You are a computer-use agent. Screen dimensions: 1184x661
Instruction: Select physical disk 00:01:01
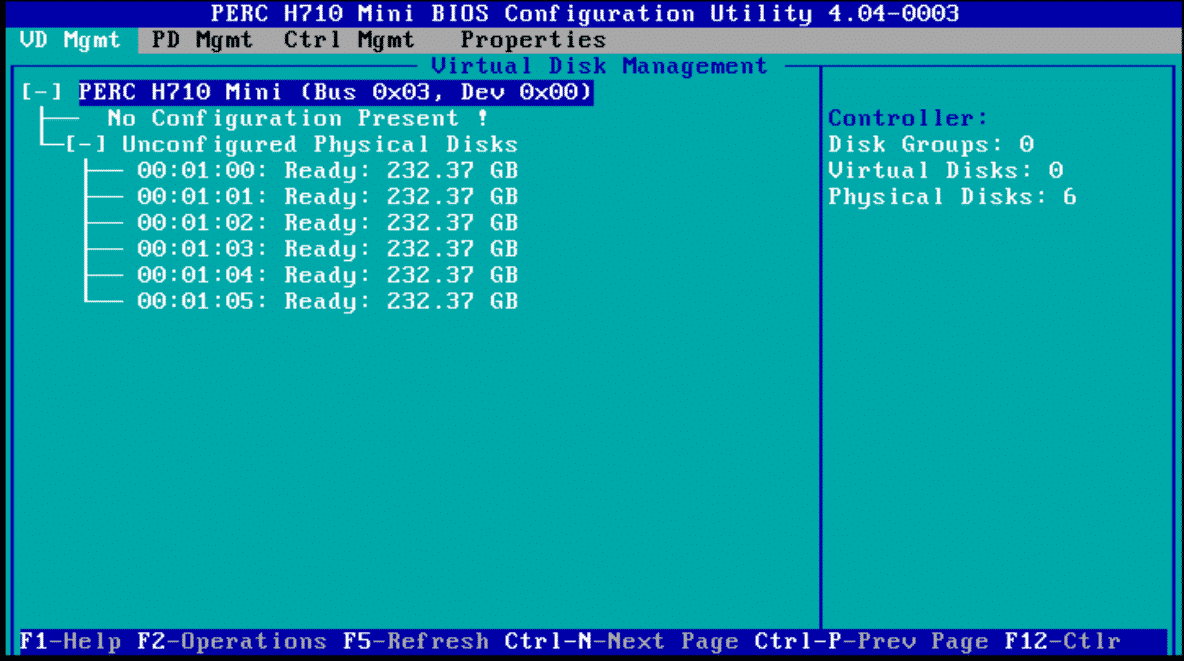coord(327,197)
